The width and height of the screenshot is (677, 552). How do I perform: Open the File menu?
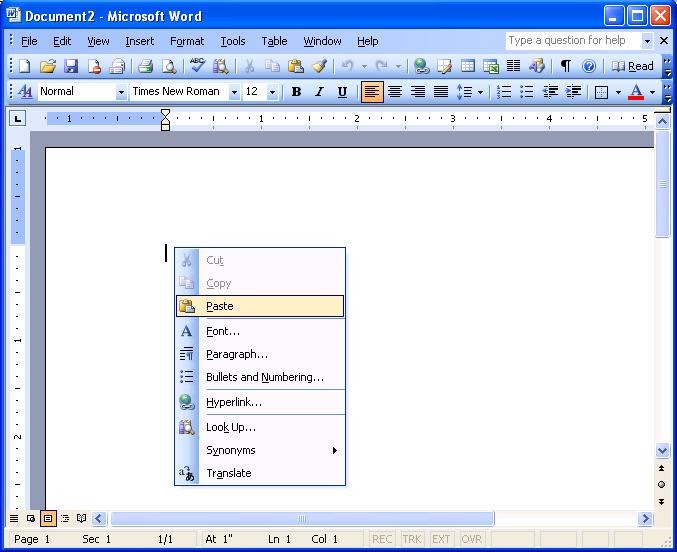29,41
